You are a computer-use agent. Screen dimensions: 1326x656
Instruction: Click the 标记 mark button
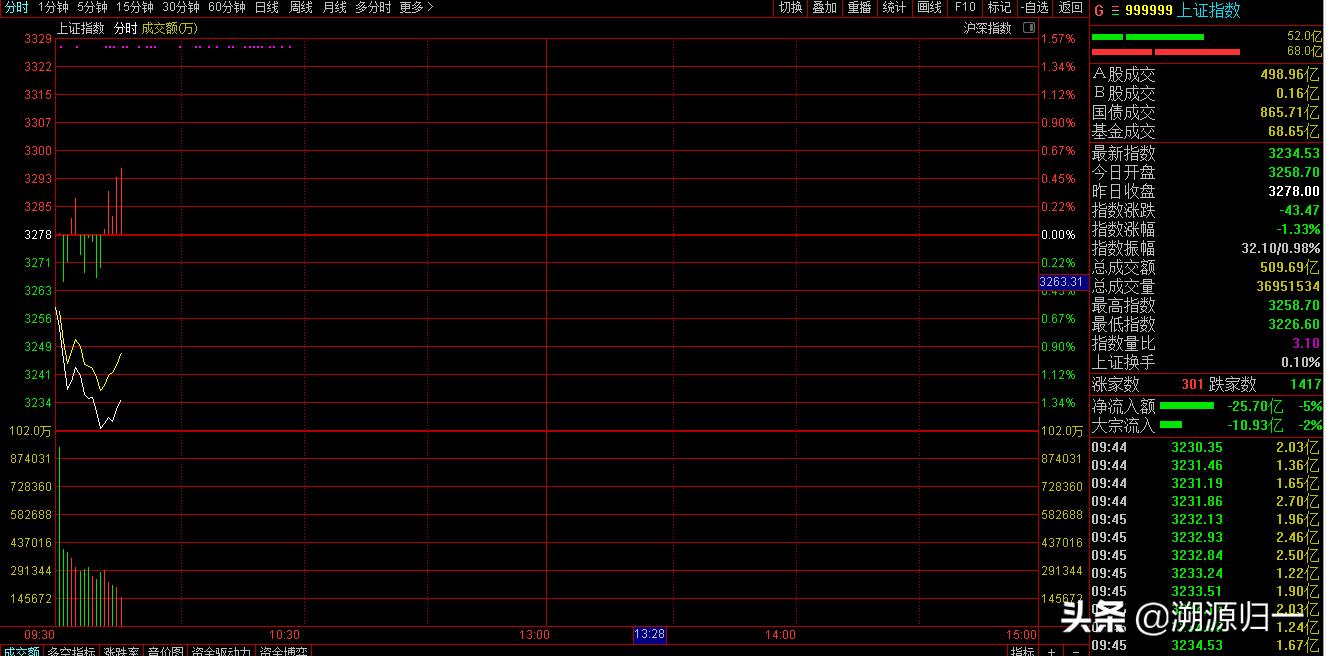pyautogui.click(x=999, y=7)
